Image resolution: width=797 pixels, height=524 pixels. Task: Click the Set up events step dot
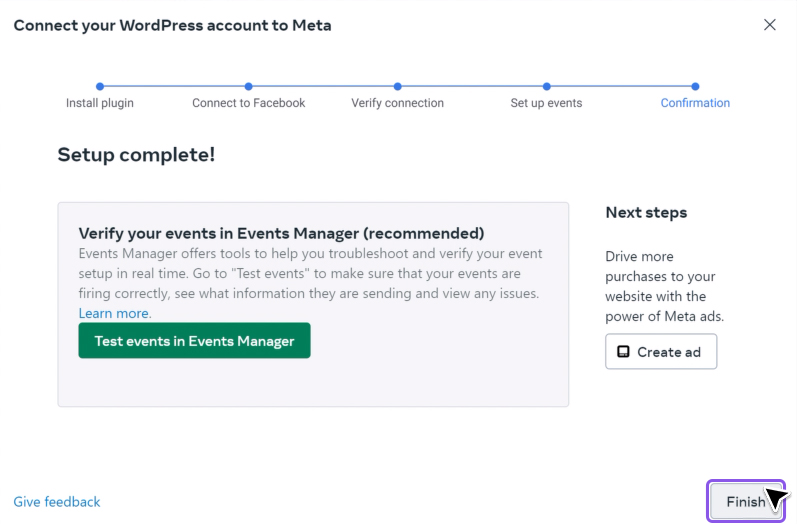546,87
